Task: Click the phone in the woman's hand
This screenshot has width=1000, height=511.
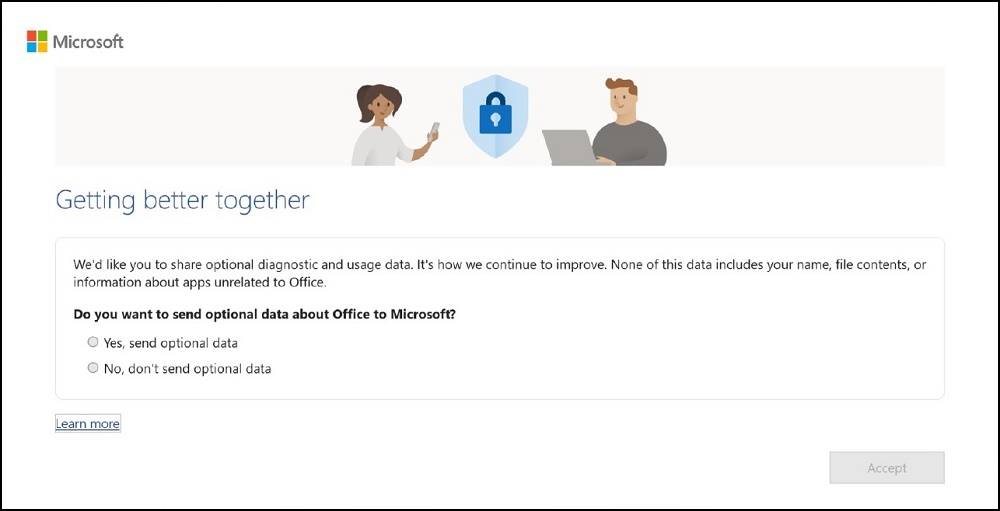Action: pos(434,129)
